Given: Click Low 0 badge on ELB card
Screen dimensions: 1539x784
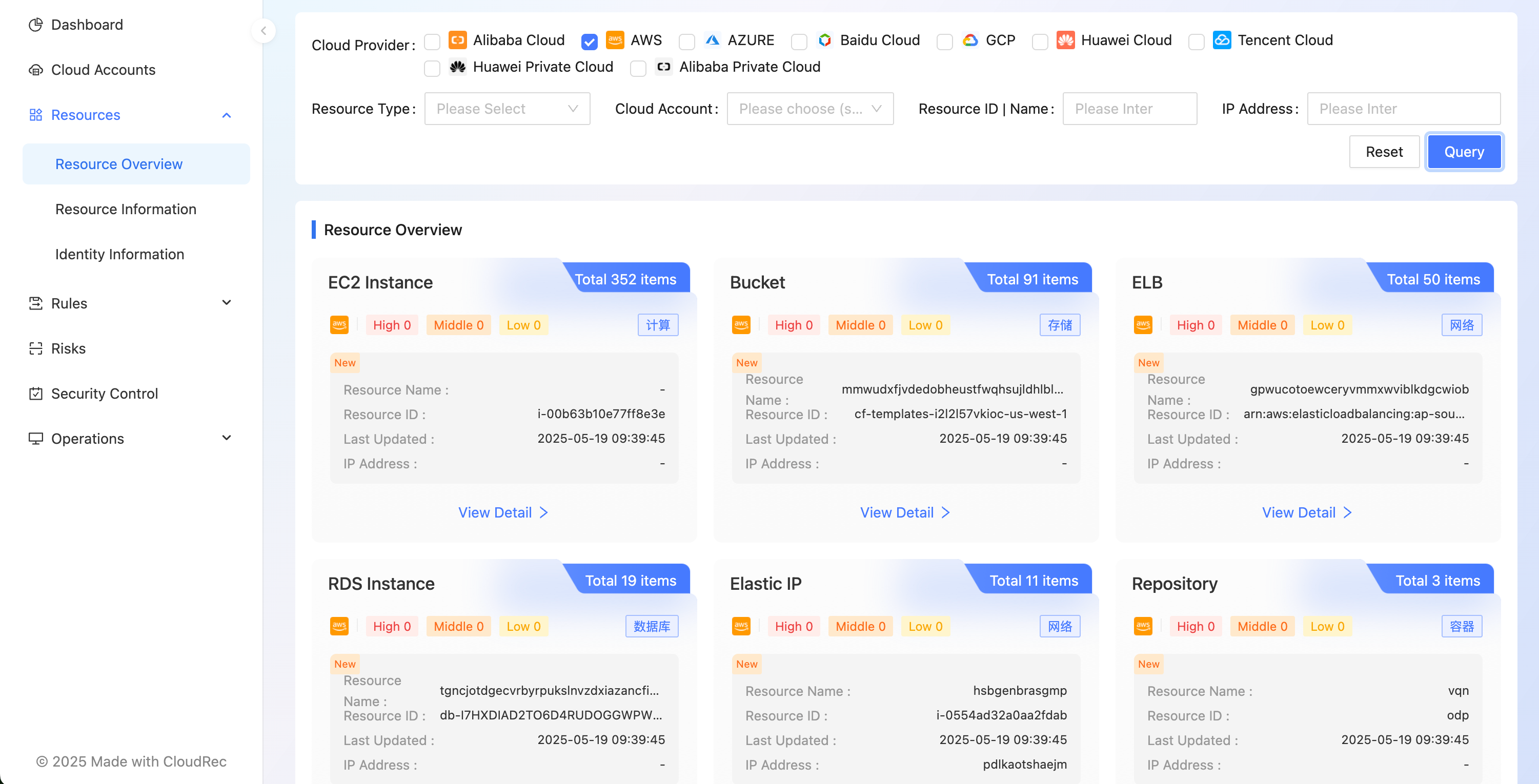Looking at the screenshot, I should pyautogui.click(x=1327, y=325).
